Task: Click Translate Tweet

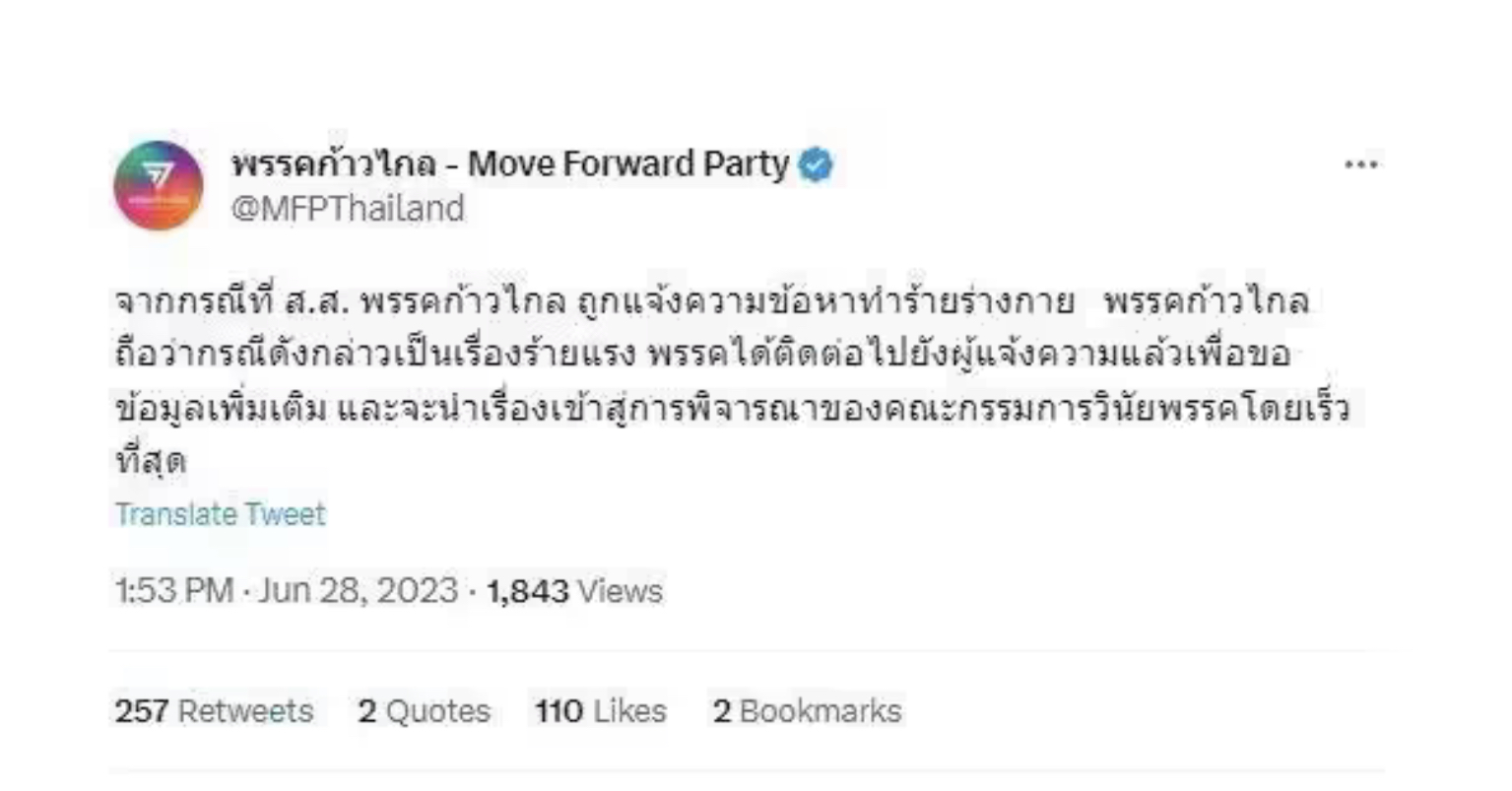Action: [x=221, y=514]
